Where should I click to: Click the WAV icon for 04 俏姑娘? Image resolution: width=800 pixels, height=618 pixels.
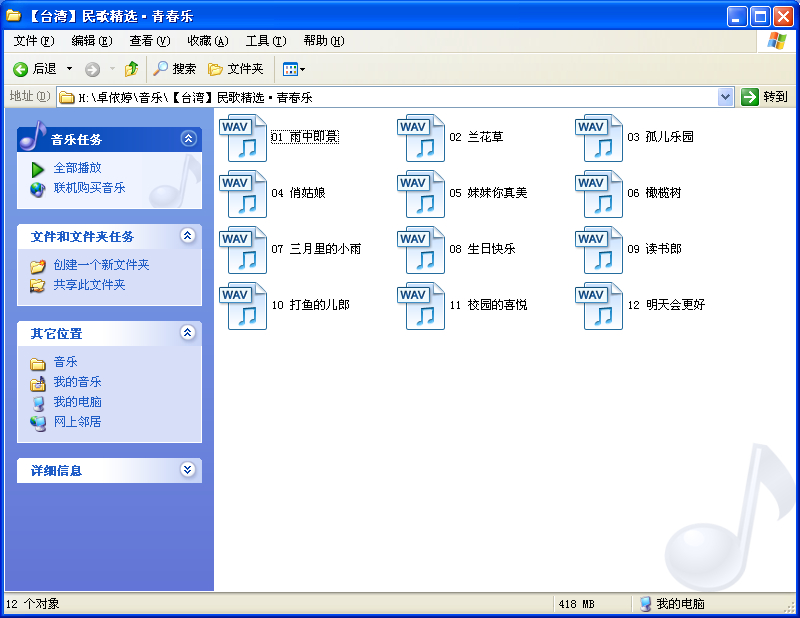(x=243, y=194)
